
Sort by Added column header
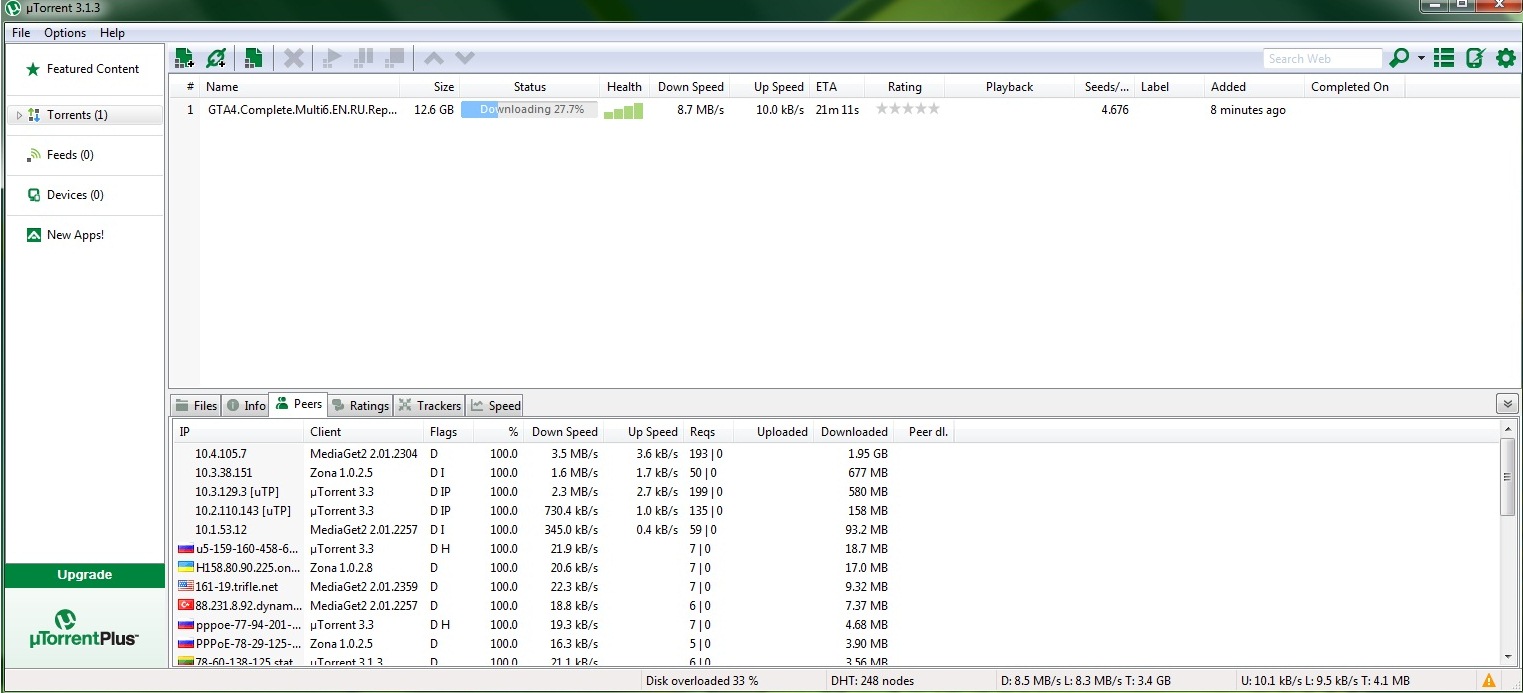click(1254, 87)
